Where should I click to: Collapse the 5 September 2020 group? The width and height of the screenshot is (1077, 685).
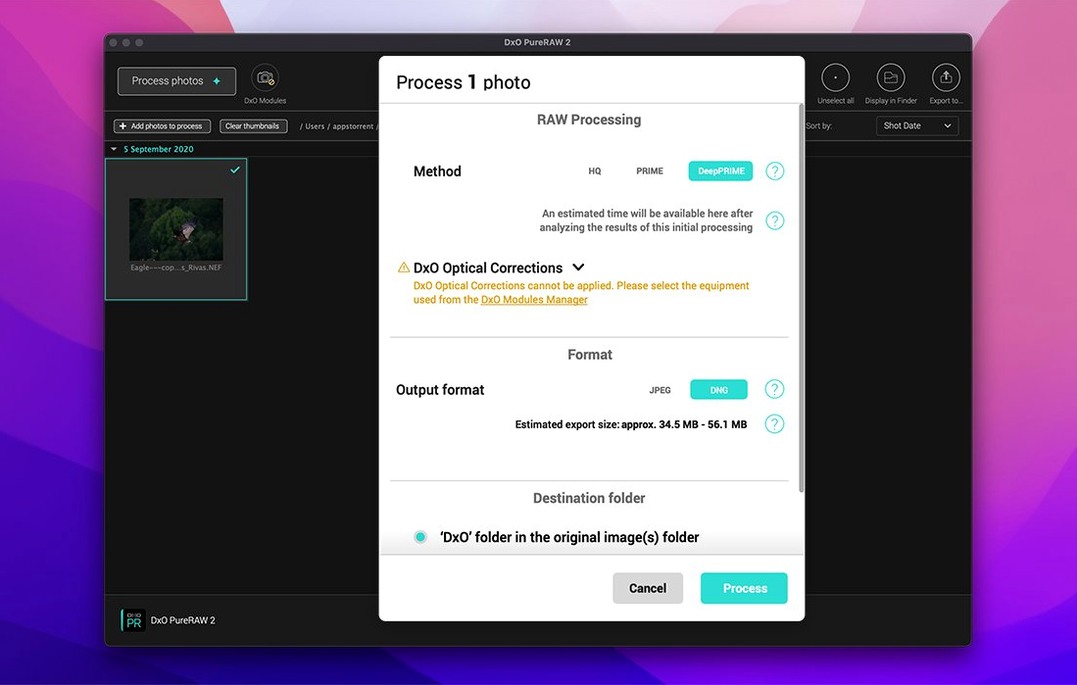tap(114, 149)
